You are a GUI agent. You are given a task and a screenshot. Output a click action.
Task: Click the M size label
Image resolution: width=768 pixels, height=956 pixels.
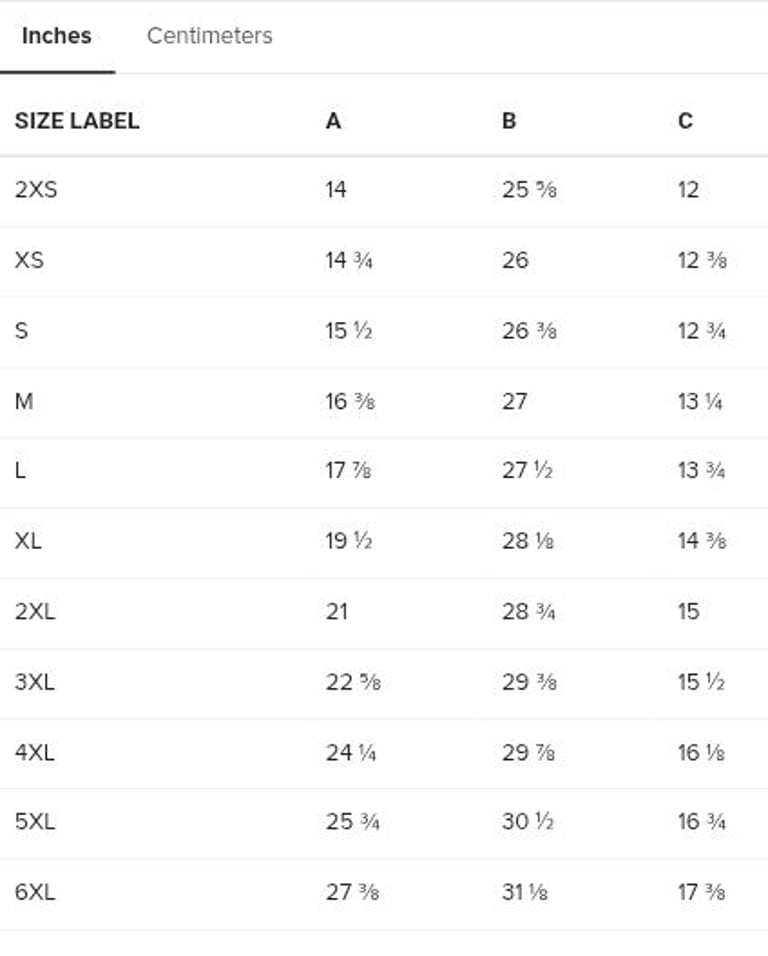[24, 401]
